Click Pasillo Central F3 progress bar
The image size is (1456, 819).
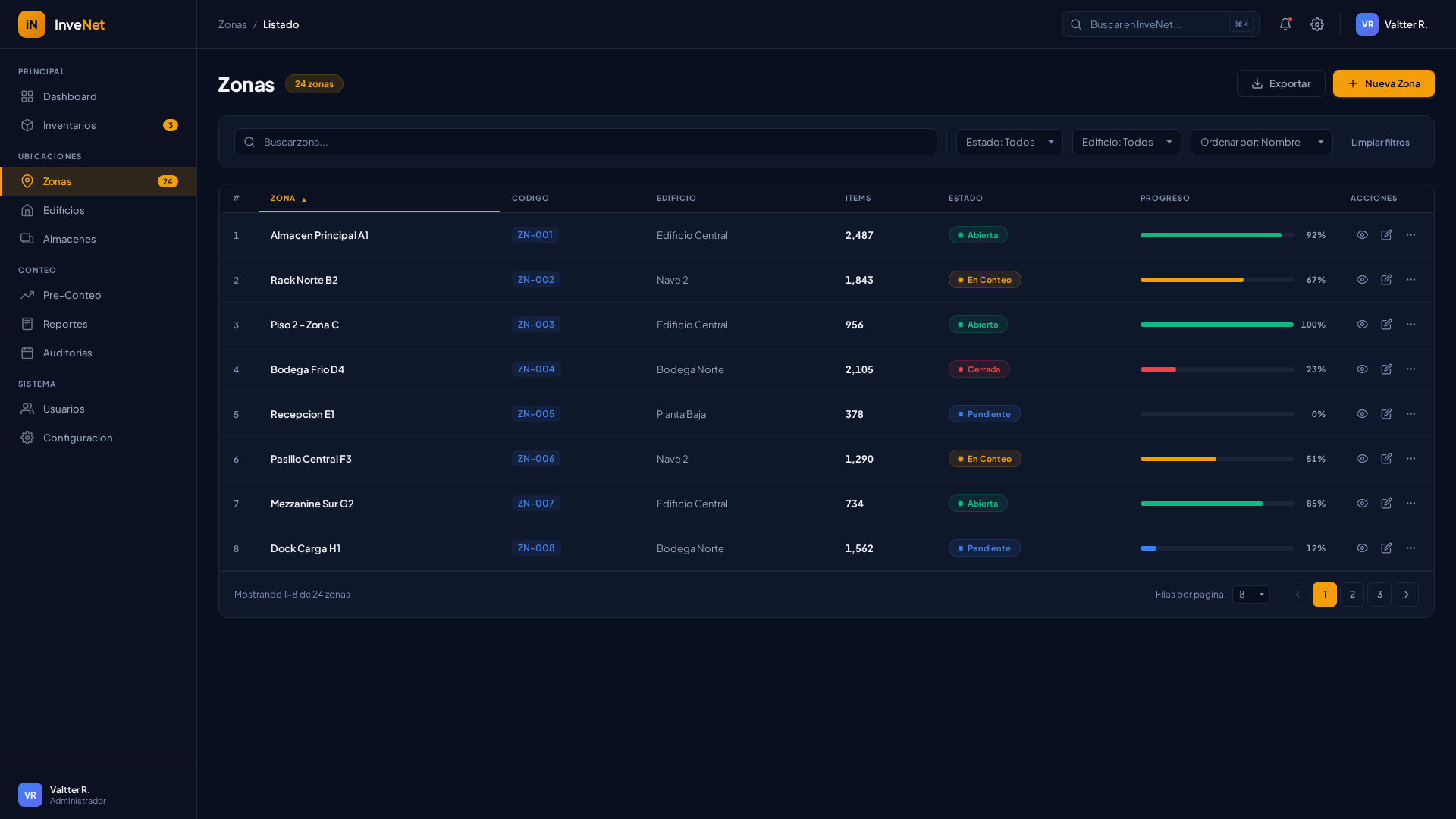[1216, 459]
